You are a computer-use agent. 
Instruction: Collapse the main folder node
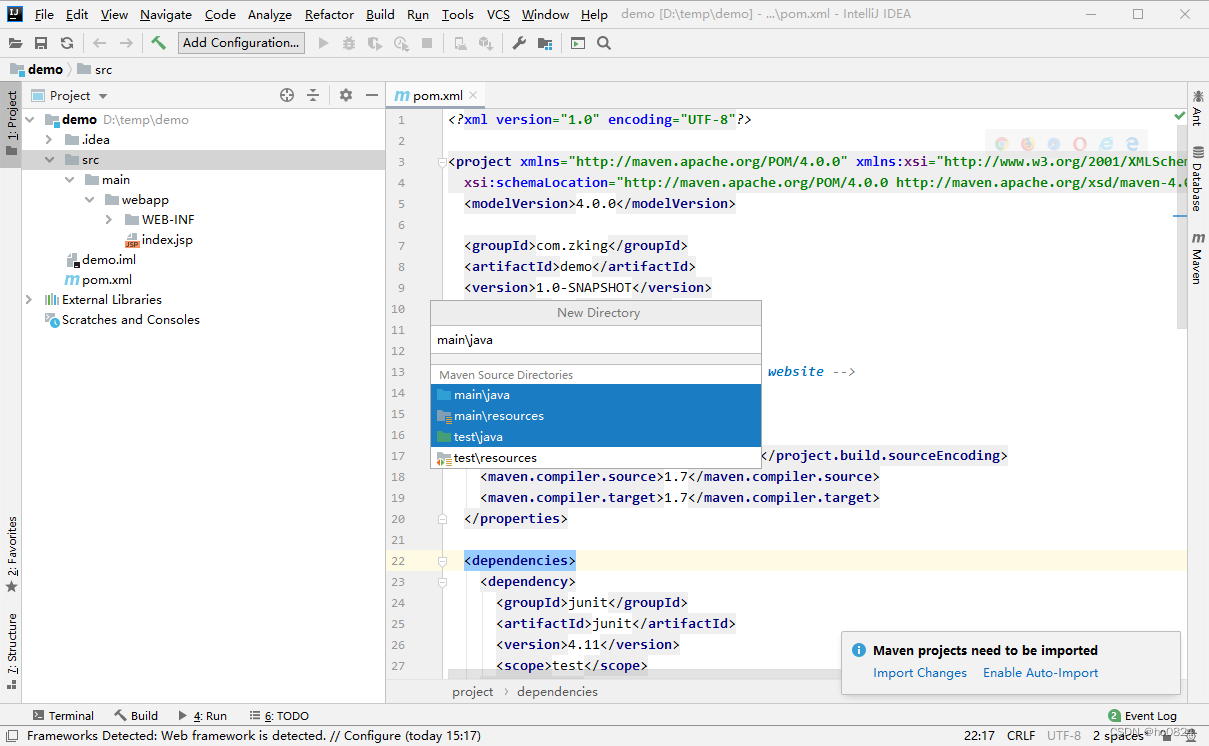[69, 180]
